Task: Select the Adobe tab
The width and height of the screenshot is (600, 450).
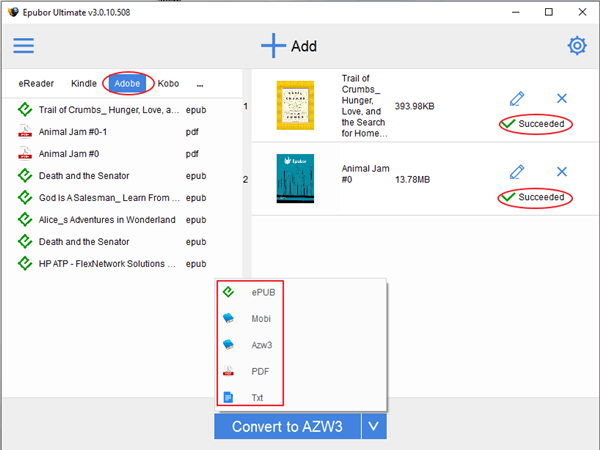Action: click(127, 83)
